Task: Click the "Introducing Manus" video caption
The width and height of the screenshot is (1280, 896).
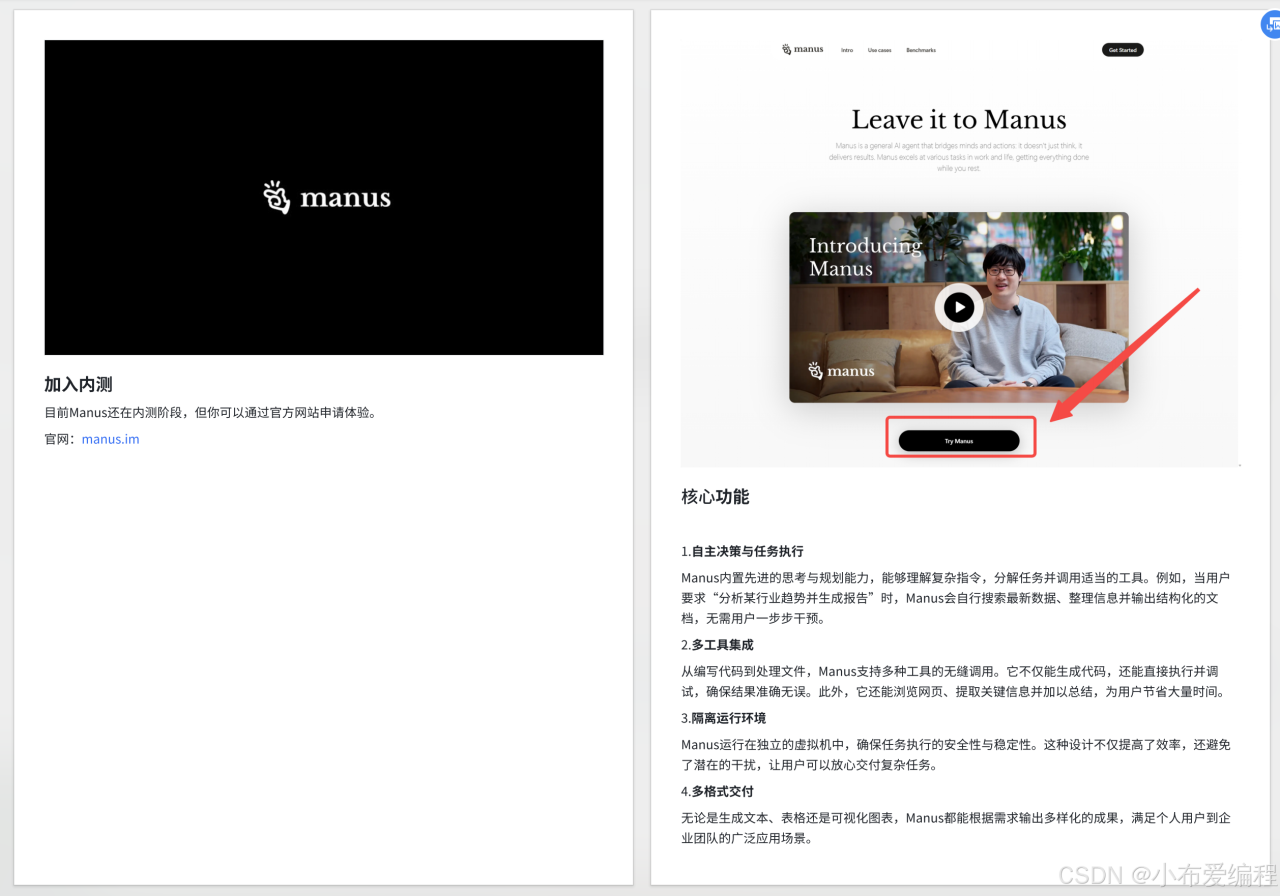Action: coord(865,257)
